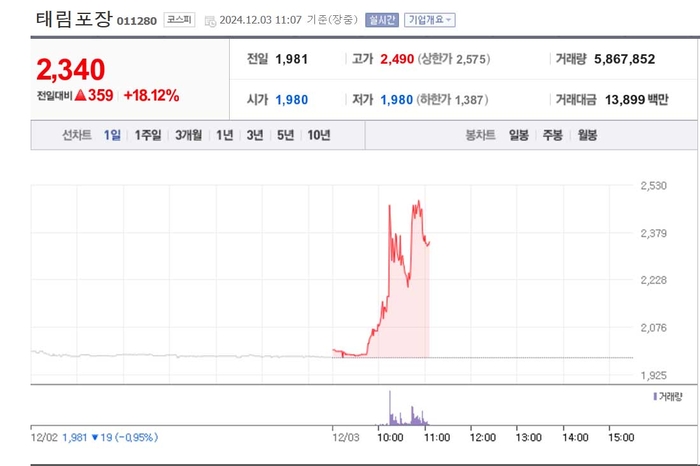Click the percent change +18.12%
This screenshot has height=466, width=700.
tap(151, 95)
